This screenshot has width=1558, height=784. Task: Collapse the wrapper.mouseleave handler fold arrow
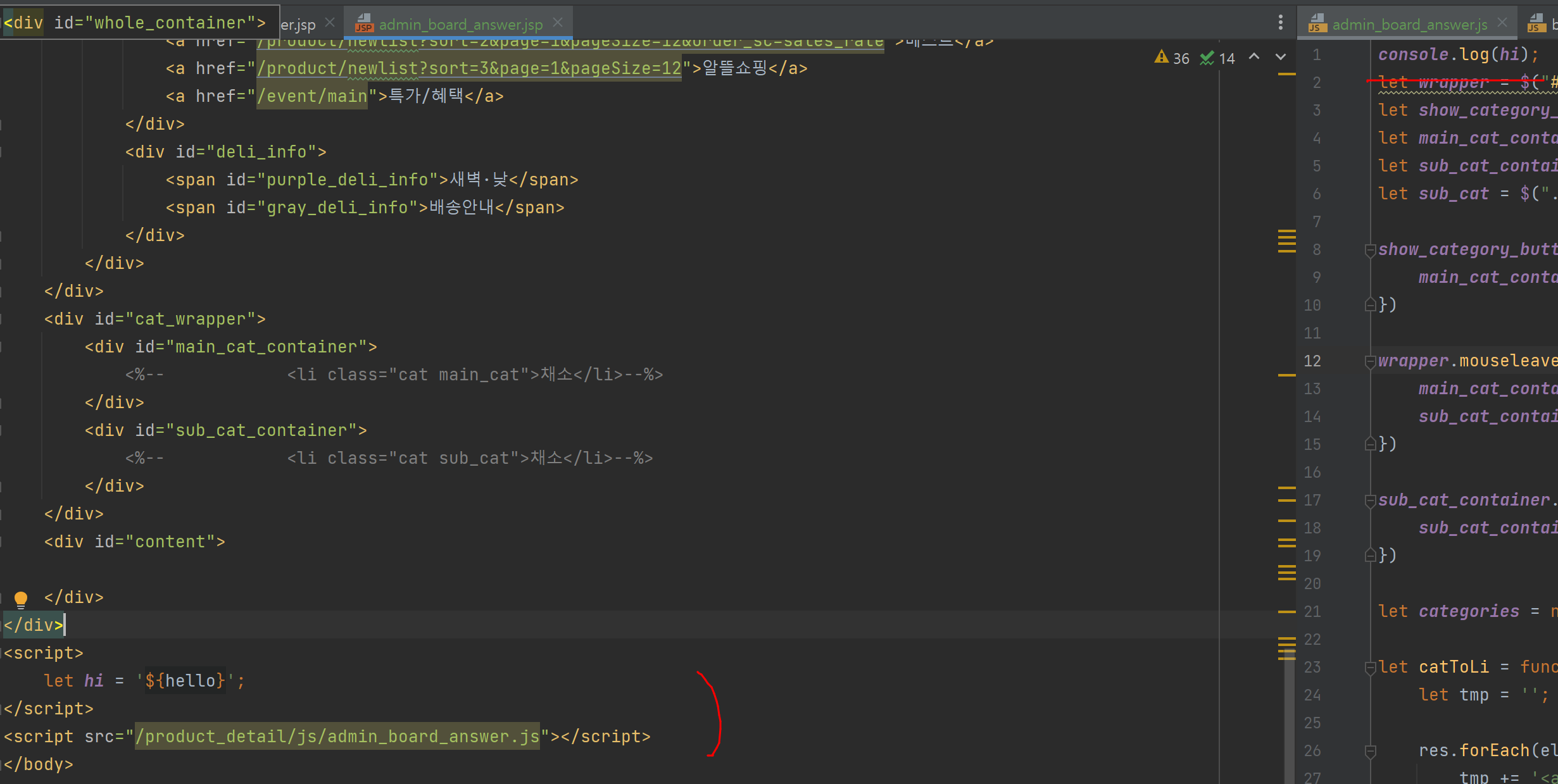[x=1370, y=361]
